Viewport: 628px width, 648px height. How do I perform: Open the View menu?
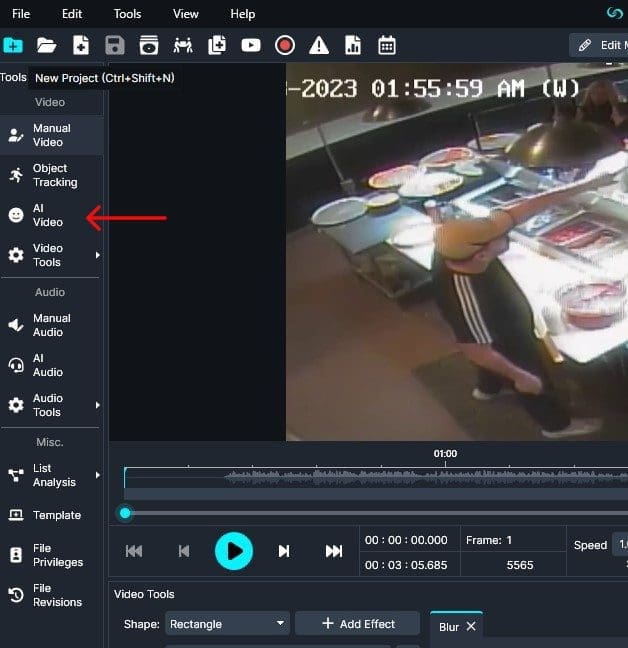pos(186,14)
